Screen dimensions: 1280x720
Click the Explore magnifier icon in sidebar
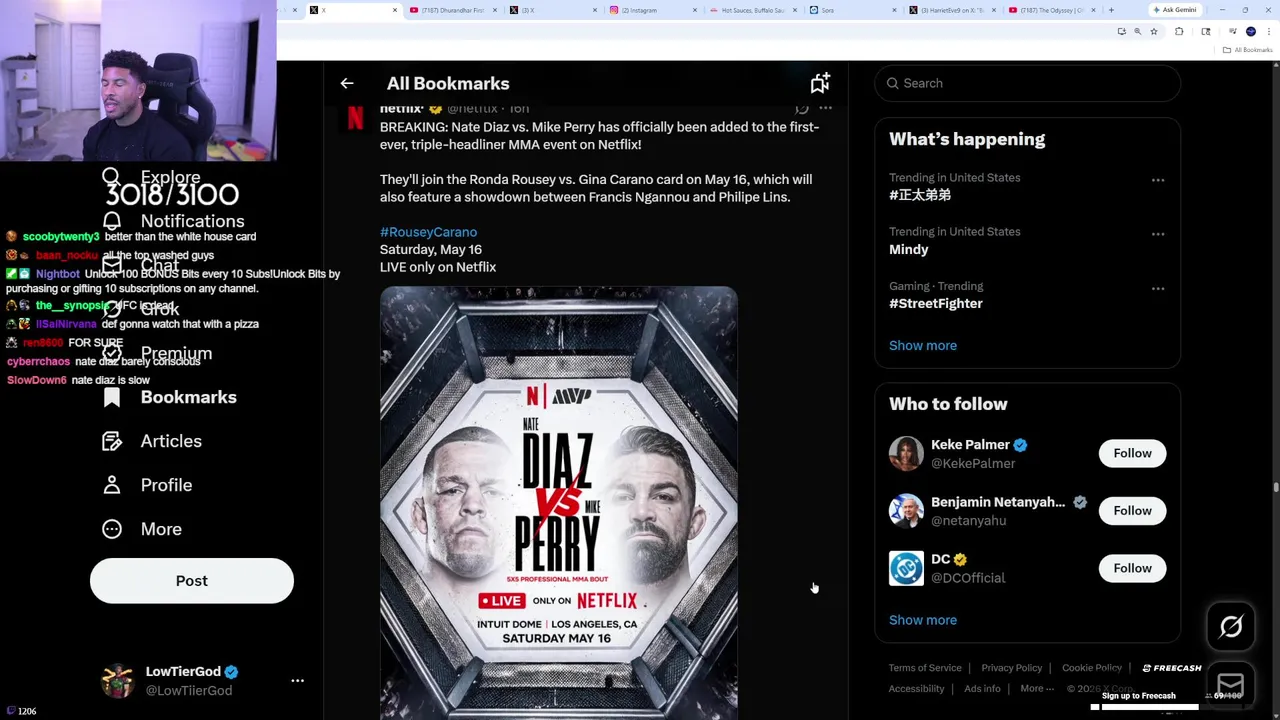click(112, 178)
